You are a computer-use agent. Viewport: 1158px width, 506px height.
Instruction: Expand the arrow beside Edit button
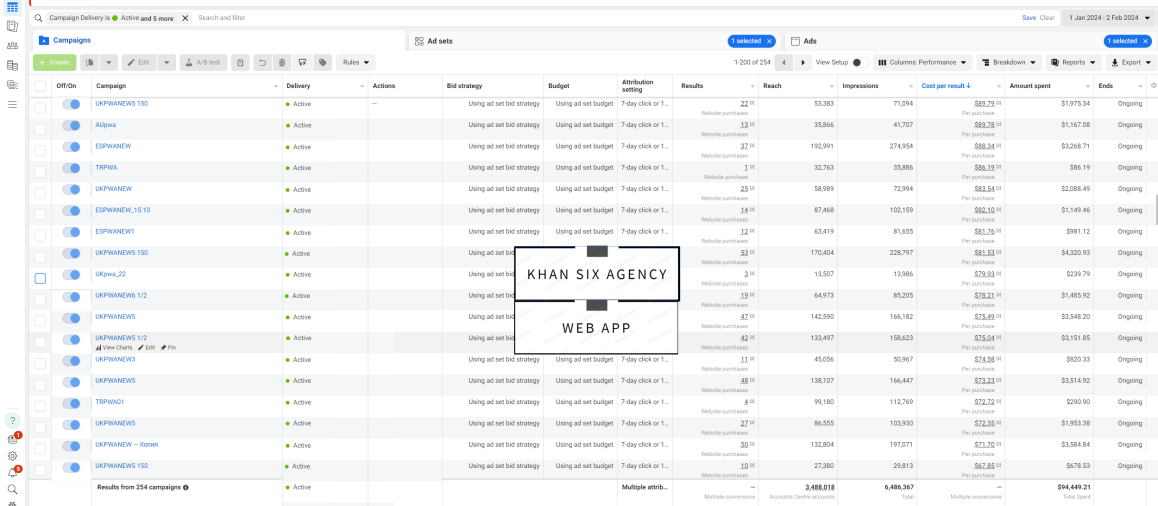[167, 63]
